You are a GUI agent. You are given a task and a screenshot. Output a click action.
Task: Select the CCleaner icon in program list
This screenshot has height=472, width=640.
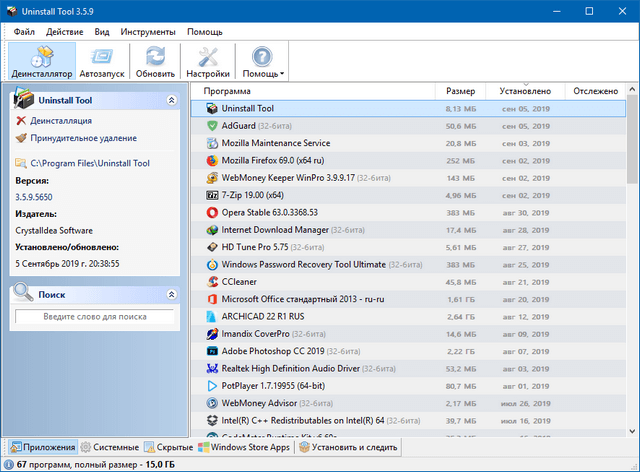(212, 281)
